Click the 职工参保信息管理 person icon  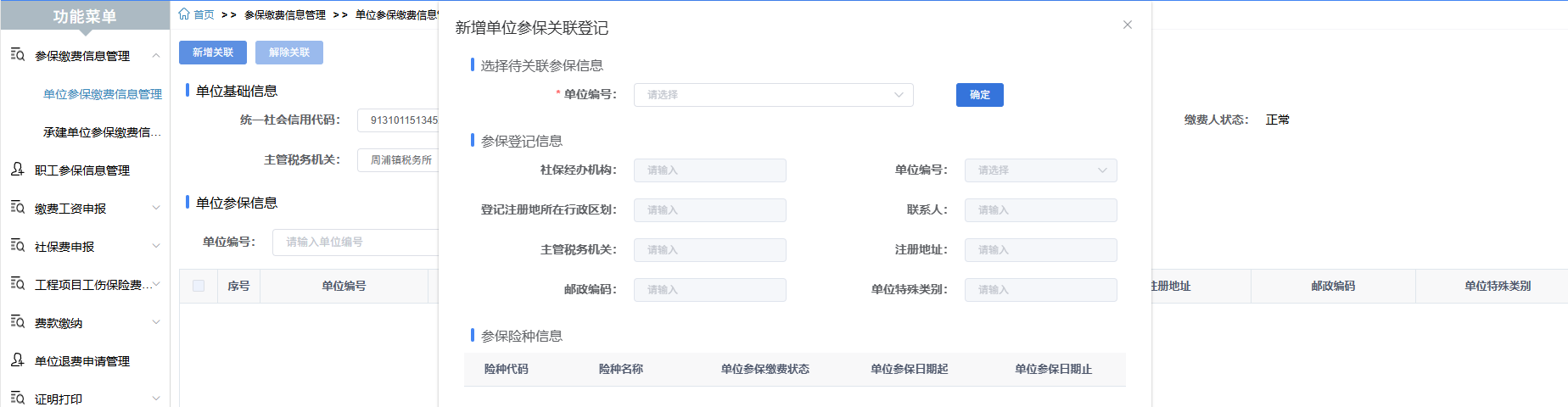[x=17, y=170]
